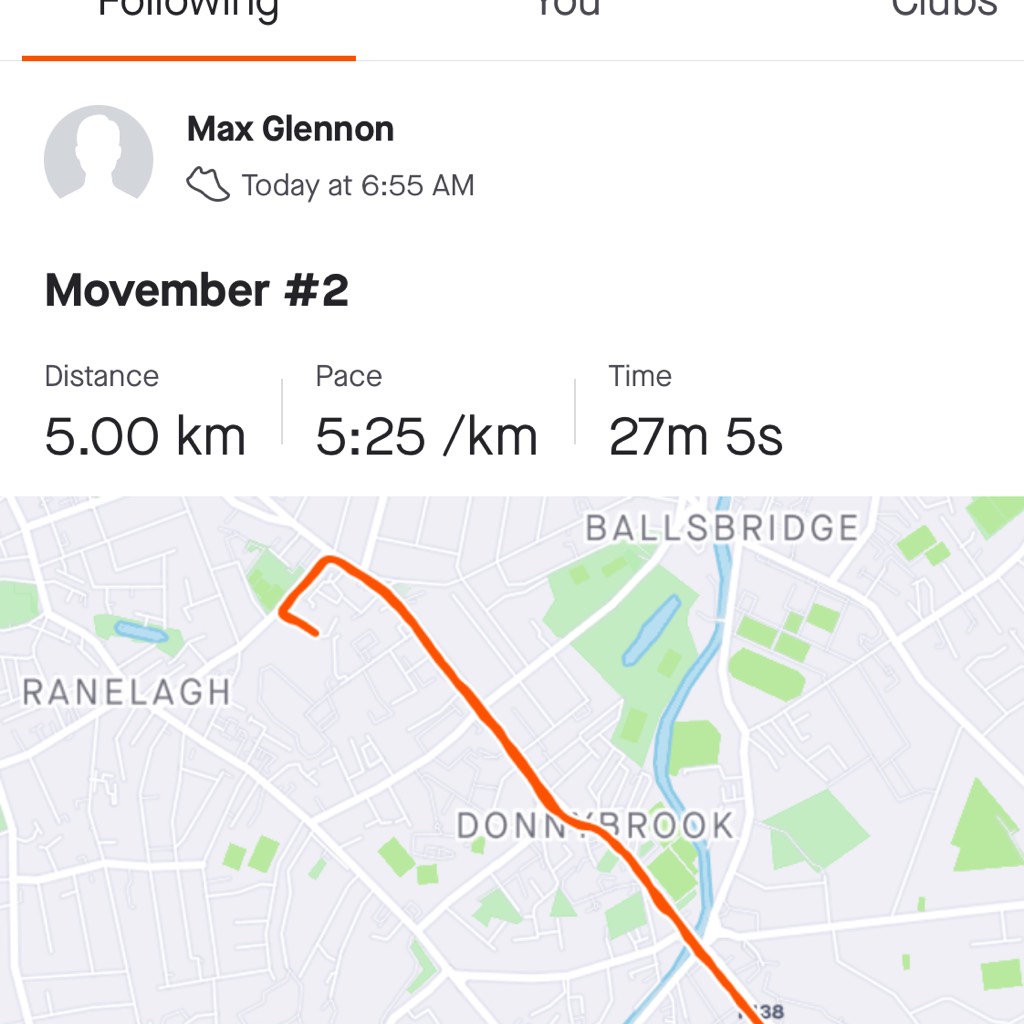Tap the Donnybrook label on the map

(x=595, y=825)
